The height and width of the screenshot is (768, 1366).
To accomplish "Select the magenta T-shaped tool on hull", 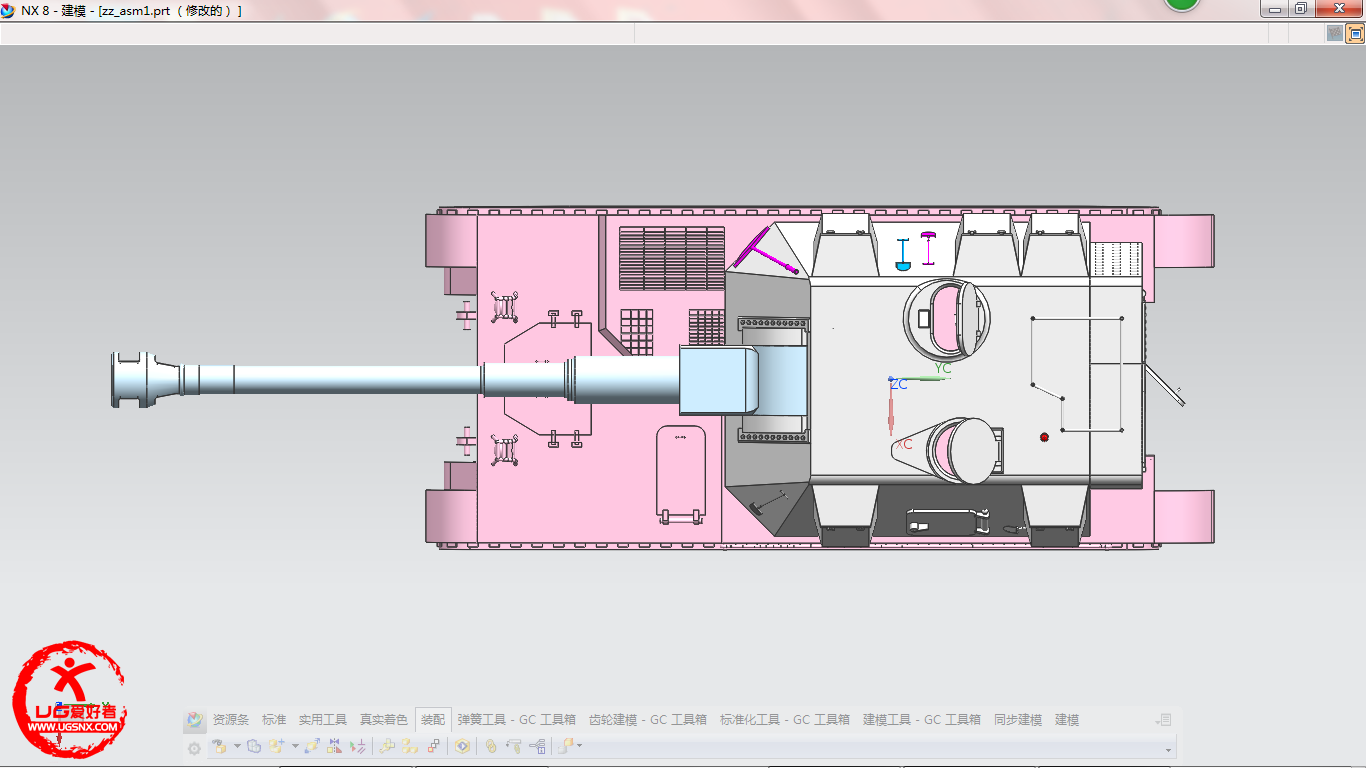I will coord(766,250).
